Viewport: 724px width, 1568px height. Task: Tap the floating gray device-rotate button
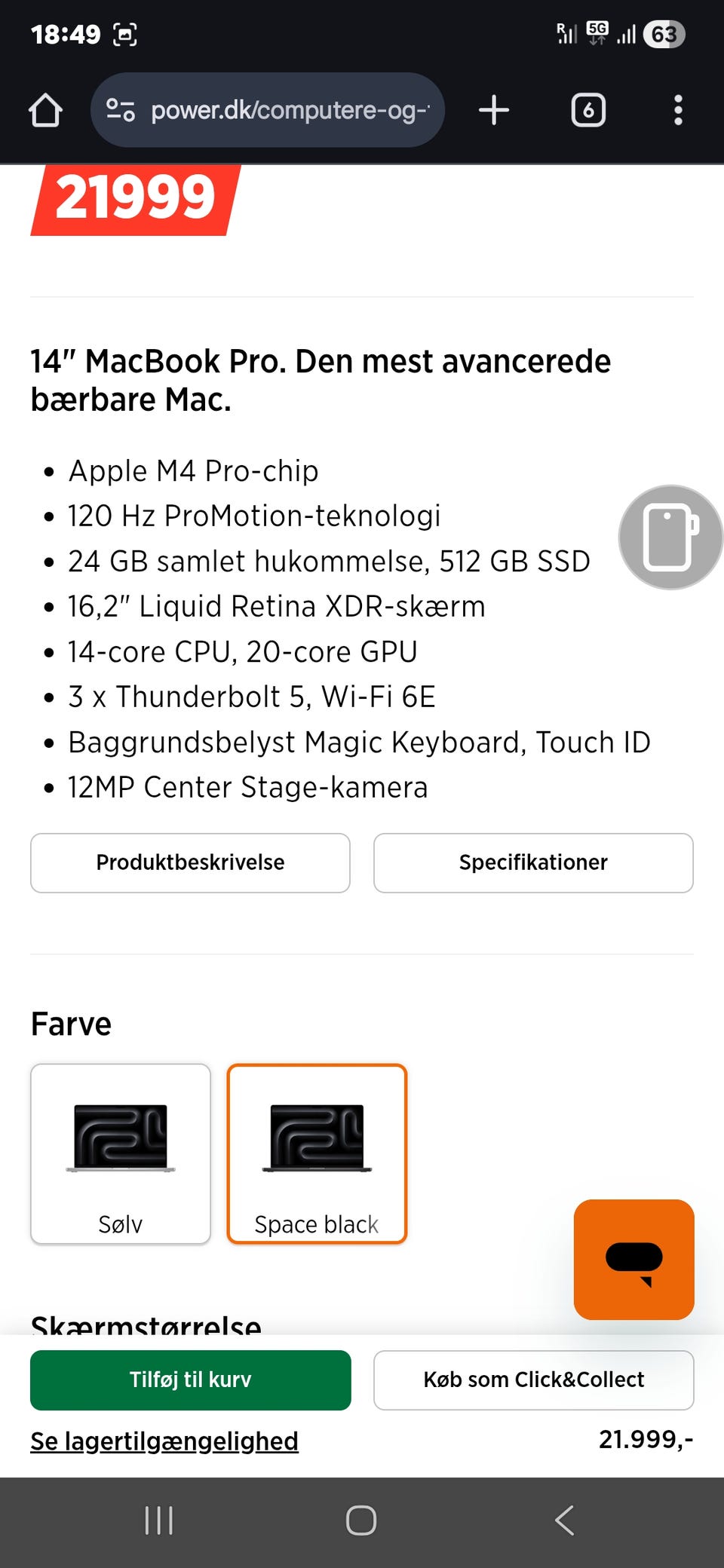(x=670, y=537)
